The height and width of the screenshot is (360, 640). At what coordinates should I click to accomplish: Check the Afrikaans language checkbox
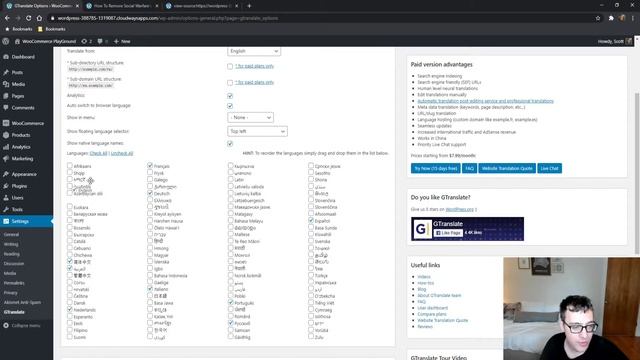click(x=70, y=166)
